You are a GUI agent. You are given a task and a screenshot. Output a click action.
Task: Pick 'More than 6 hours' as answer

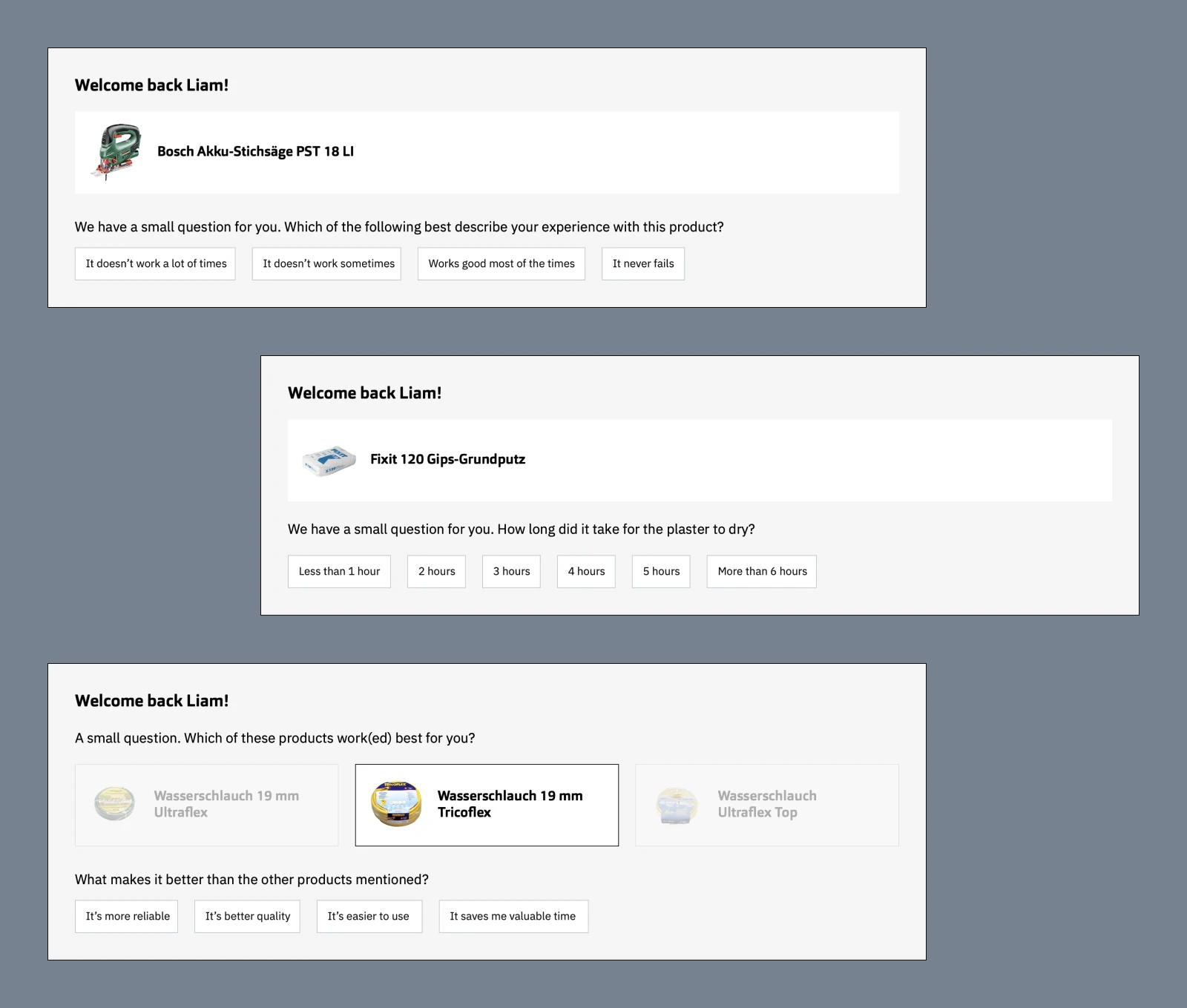[761, 571]
